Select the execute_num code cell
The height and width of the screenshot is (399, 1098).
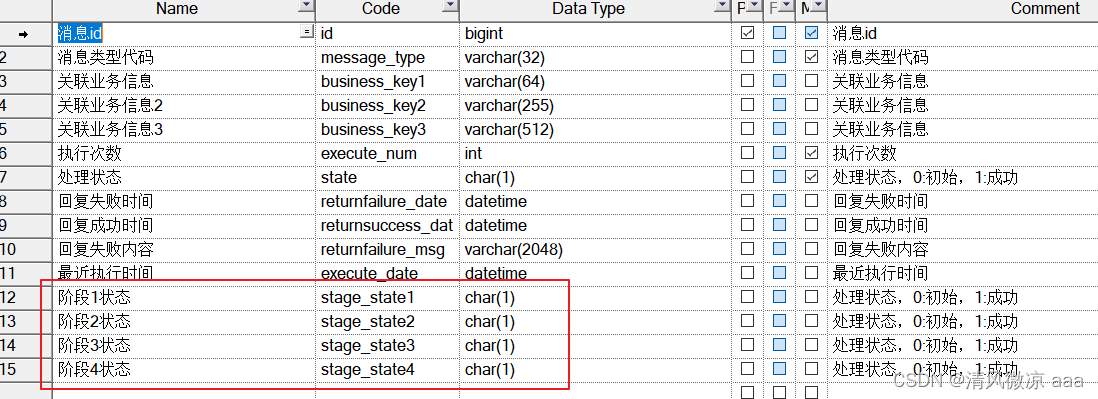(387, 153)
